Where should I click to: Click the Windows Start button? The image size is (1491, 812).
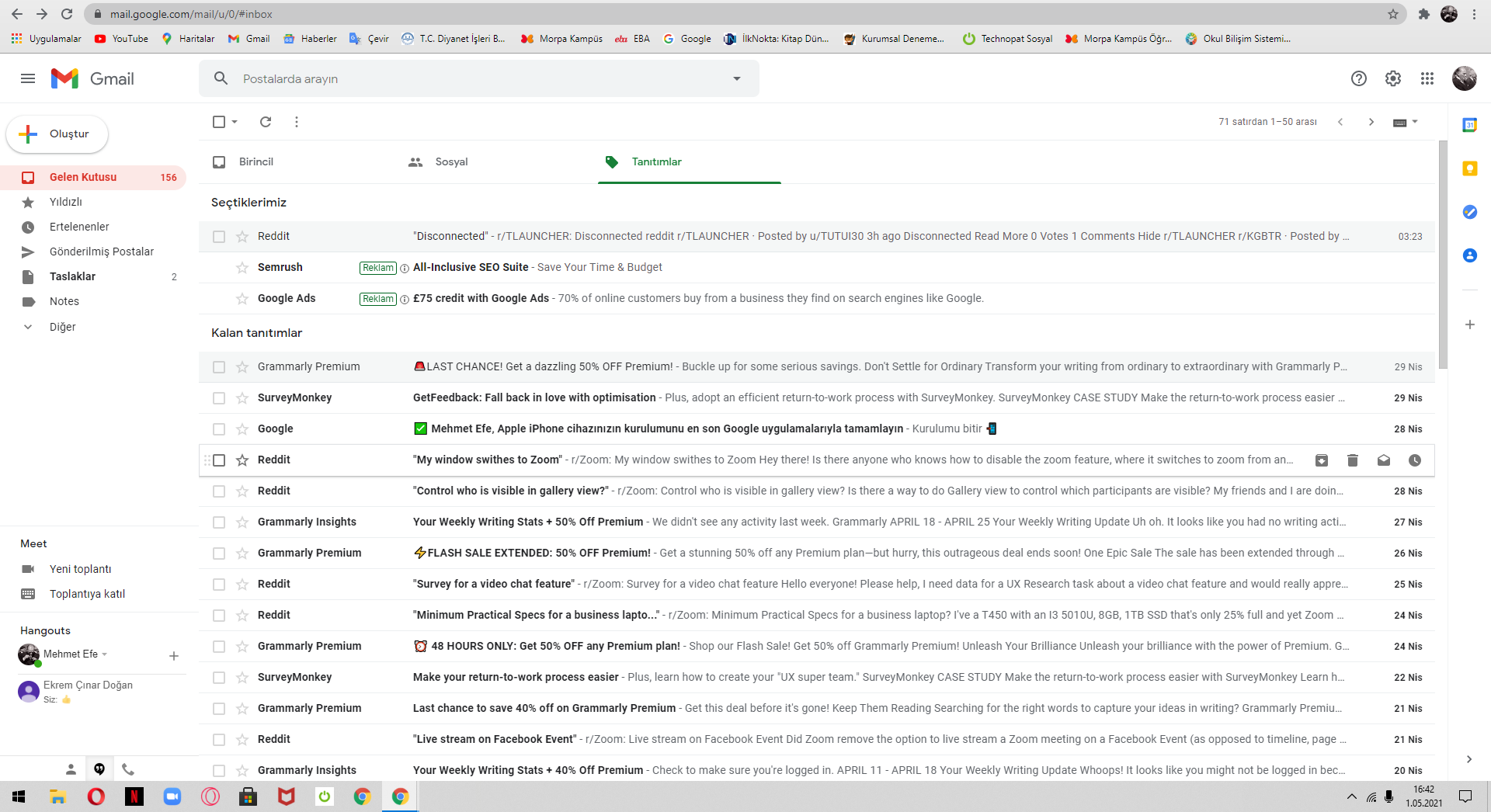tap(19, 796)
